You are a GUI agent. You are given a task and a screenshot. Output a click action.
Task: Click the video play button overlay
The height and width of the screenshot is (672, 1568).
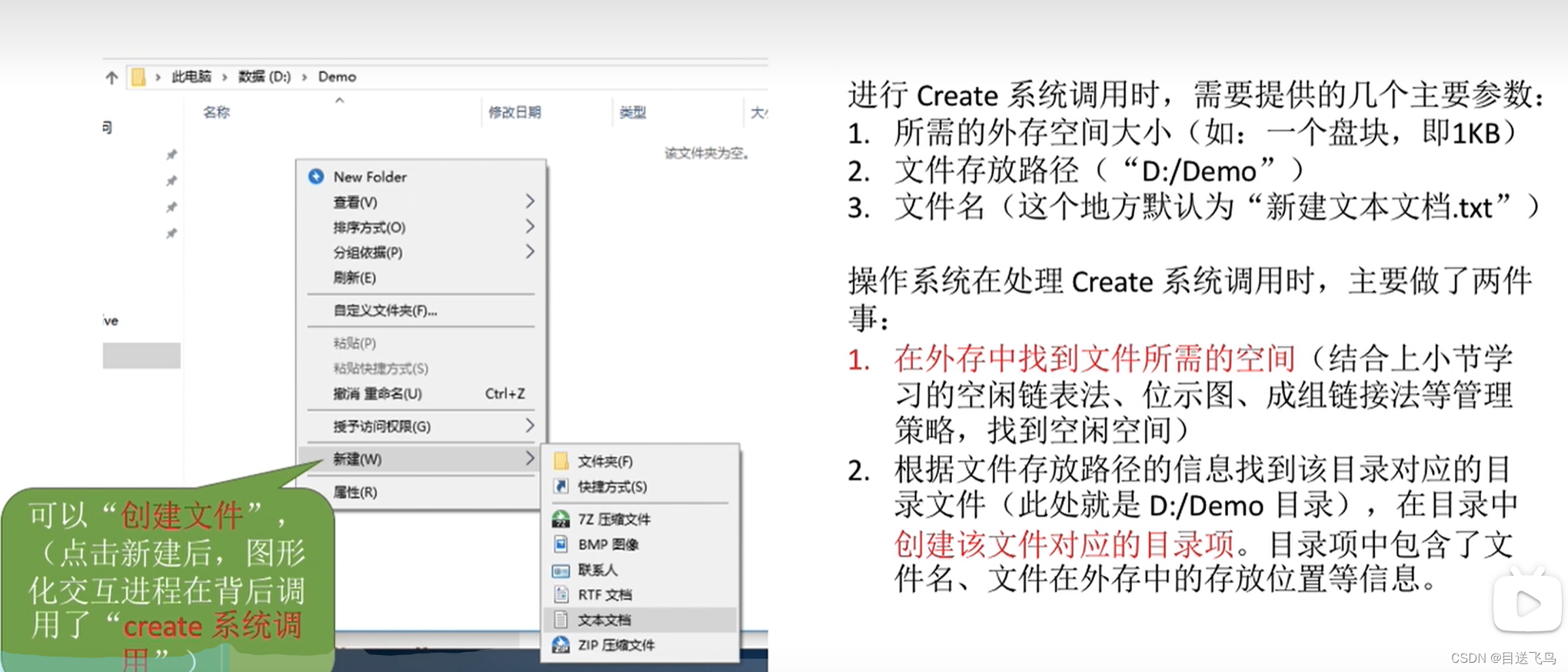1527,604
